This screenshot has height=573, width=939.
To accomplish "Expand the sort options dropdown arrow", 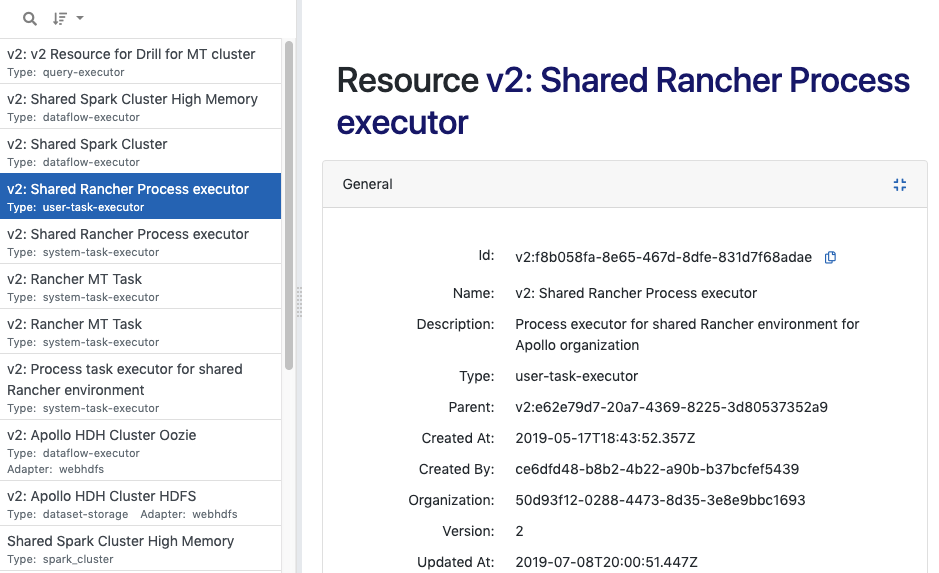I will (x=80, y=18).
